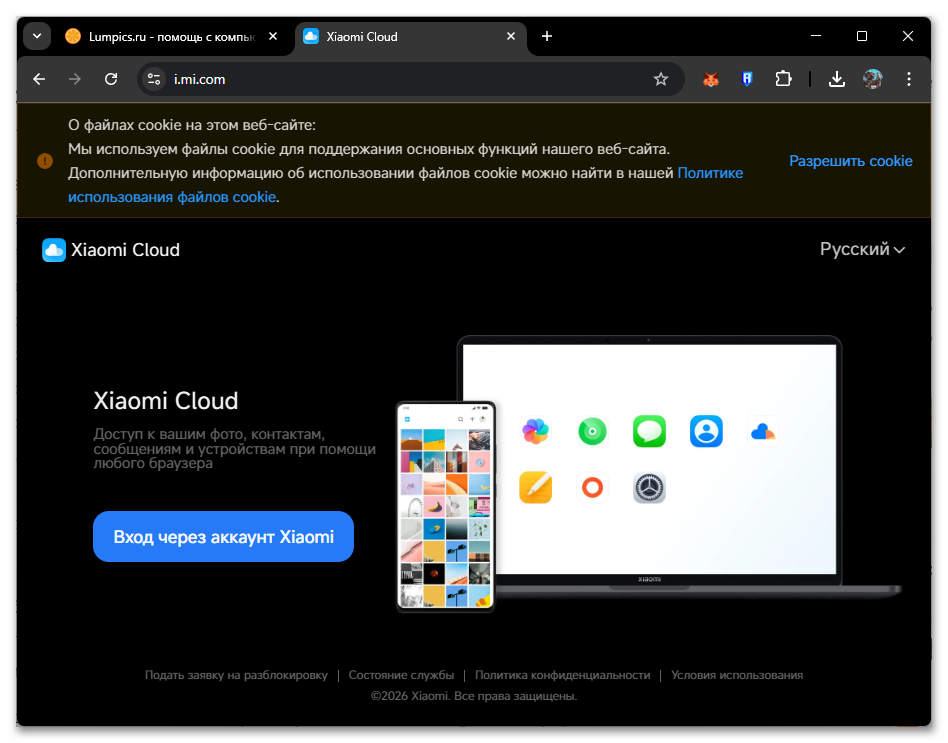Click the green Messages bubble icon
The height and width of the screenshot is (743, 948).
click(649, 431)
